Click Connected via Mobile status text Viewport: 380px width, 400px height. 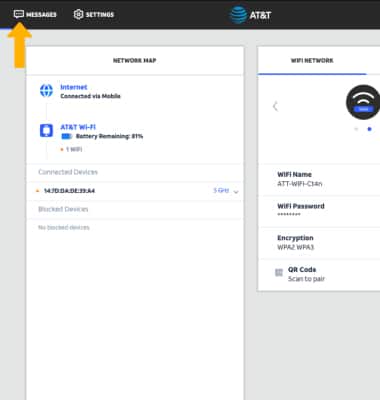(90, 96)
